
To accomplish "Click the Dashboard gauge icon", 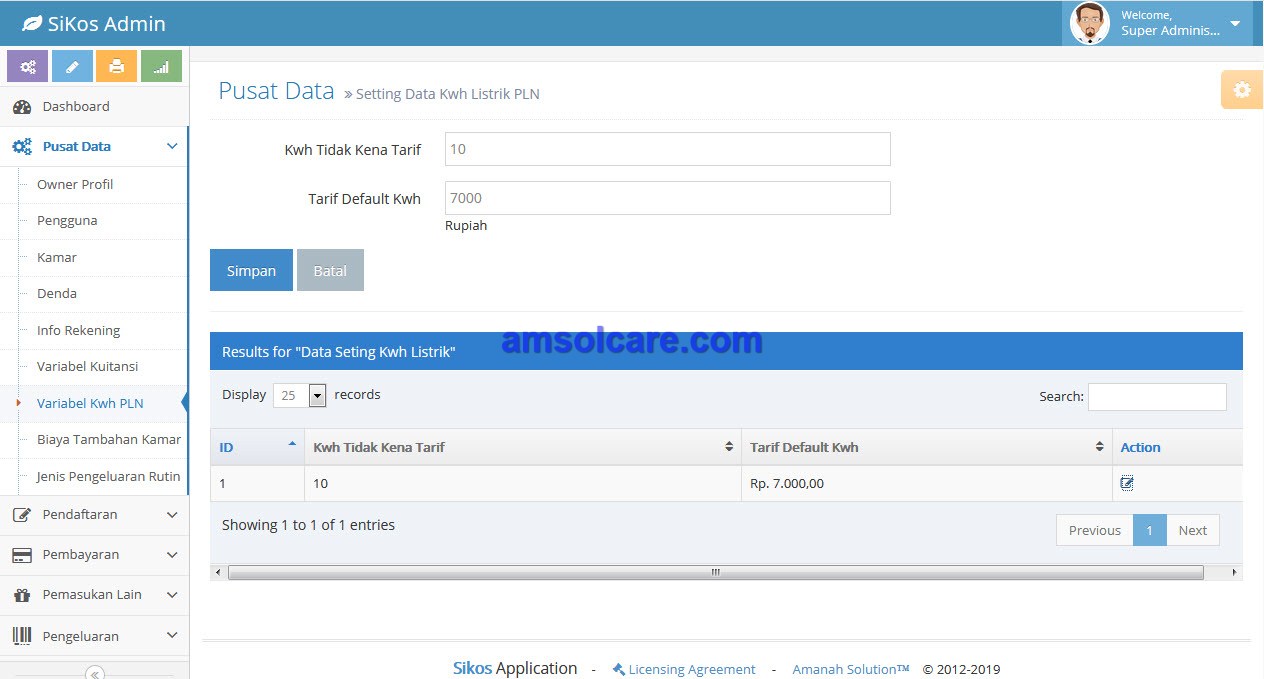I will 22,107.
